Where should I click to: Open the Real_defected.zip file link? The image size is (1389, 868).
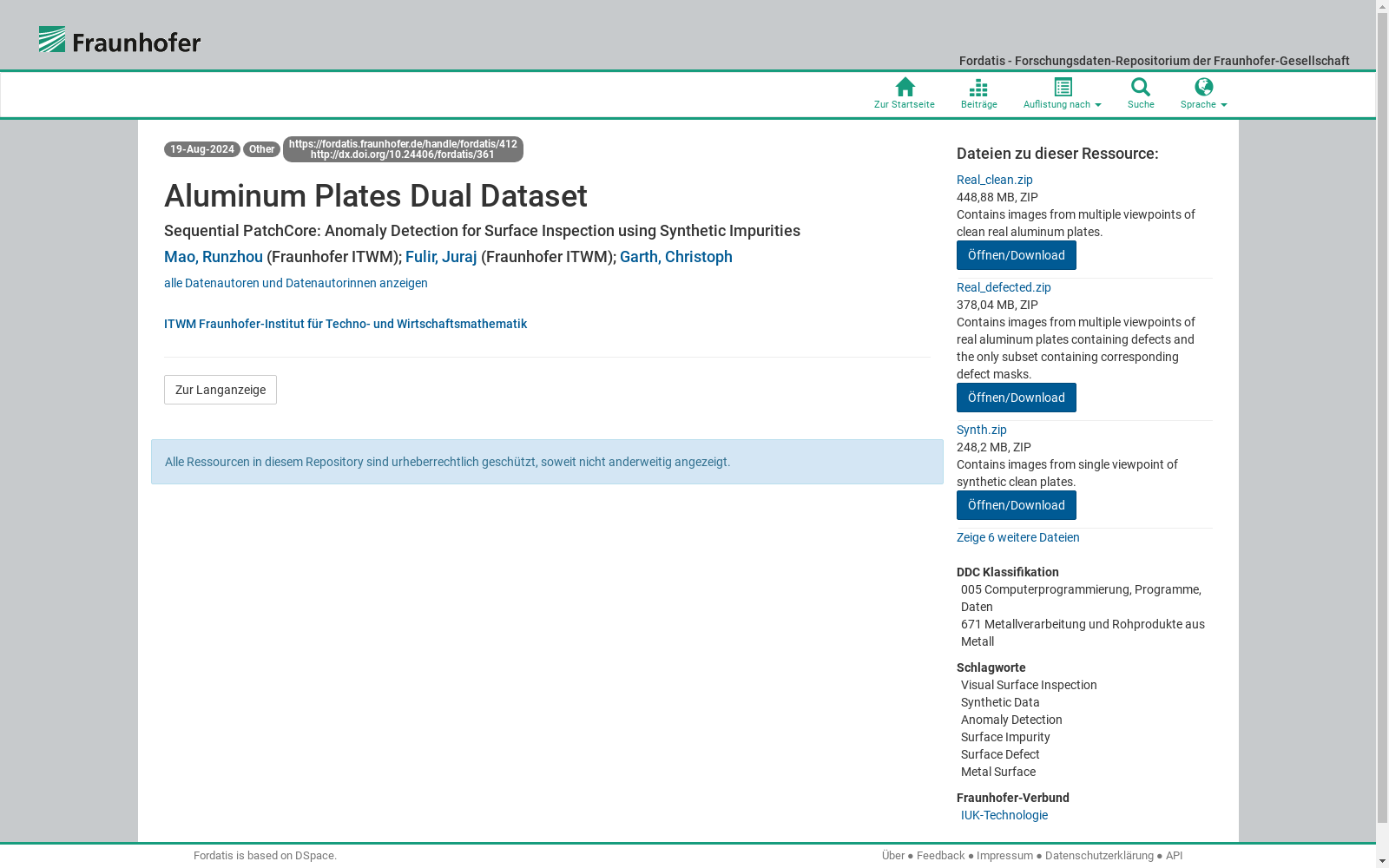[1004, 287]
